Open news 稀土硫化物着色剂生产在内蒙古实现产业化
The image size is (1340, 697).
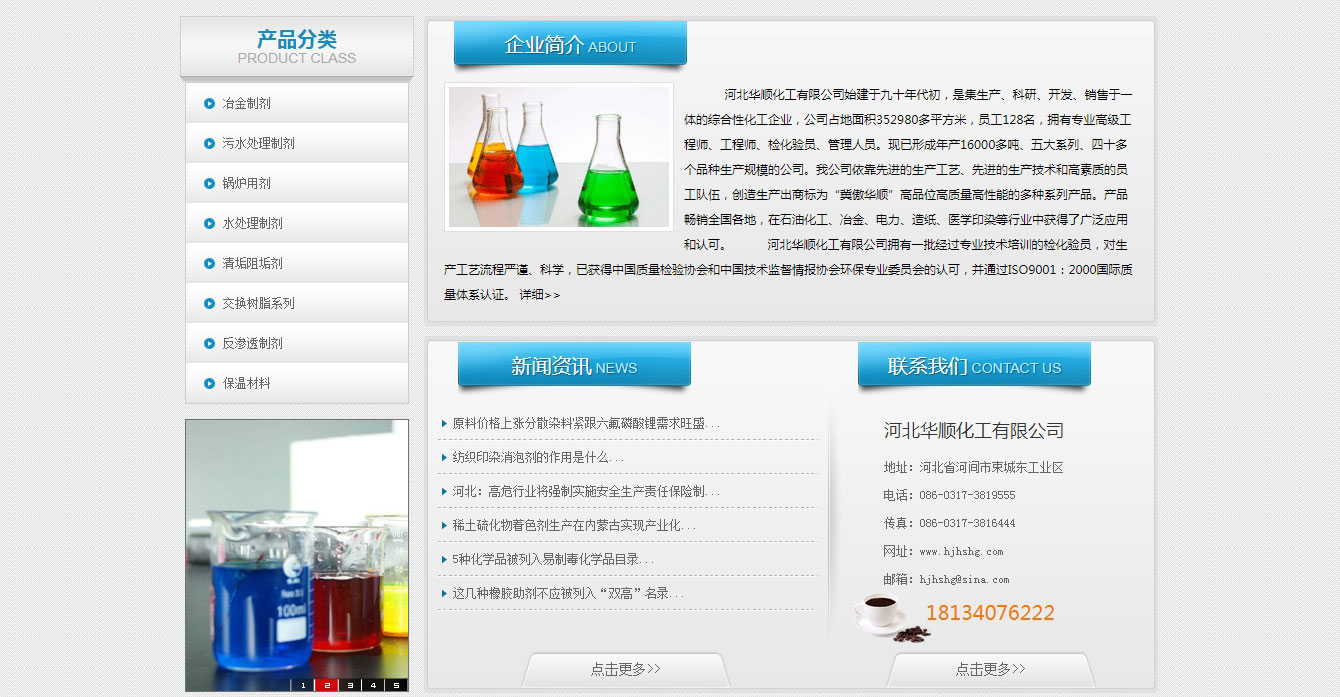click(x=573, y=525)
